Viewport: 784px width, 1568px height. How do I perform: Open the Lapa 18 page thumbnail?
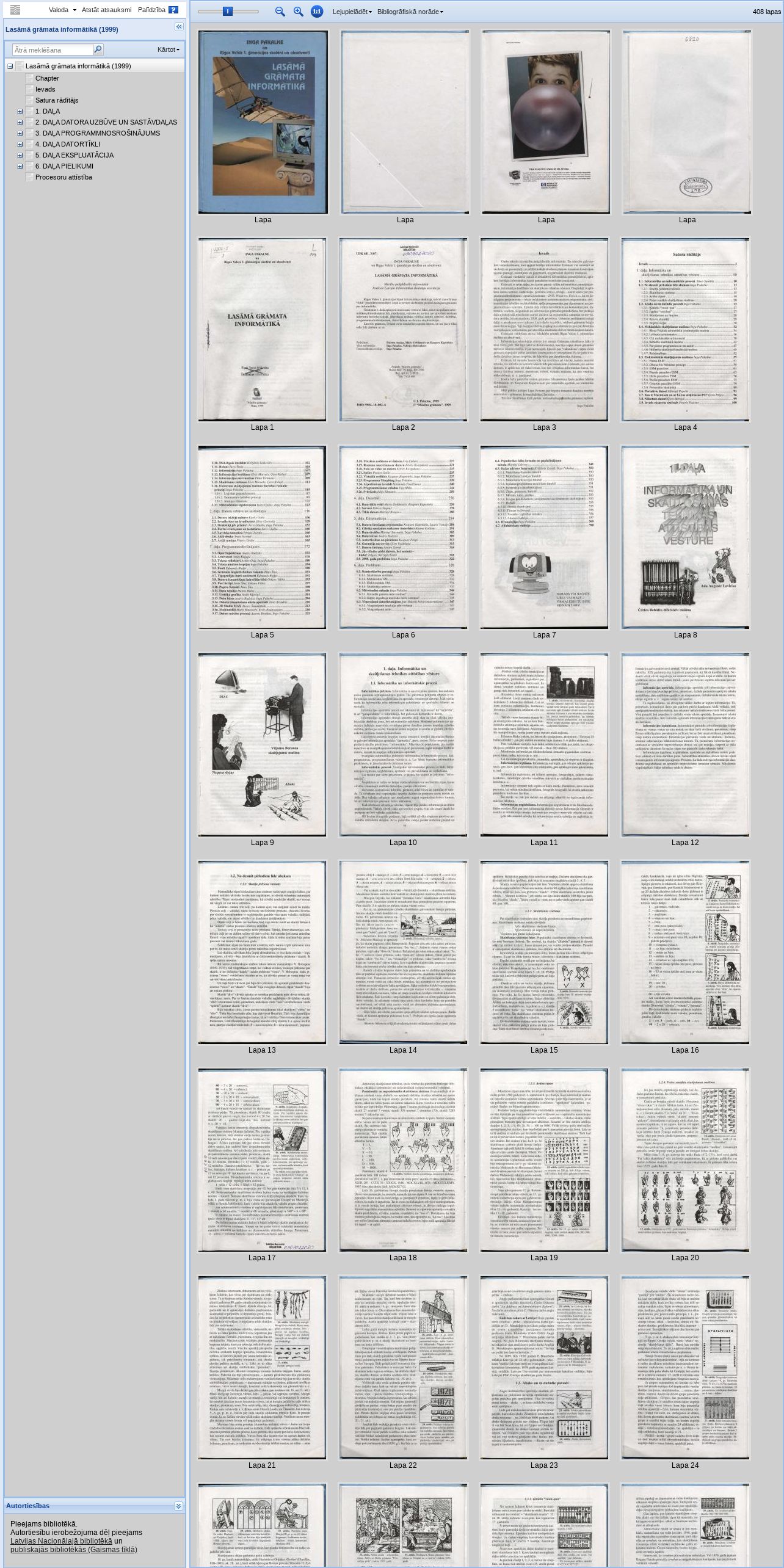point(403,1160)
